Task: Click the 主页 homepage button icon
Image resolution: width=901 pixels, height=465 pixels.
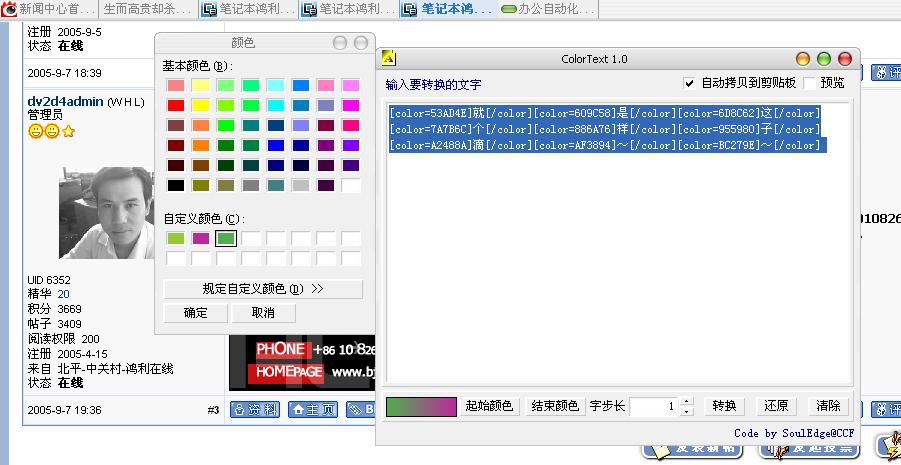Action: (313, 409)
